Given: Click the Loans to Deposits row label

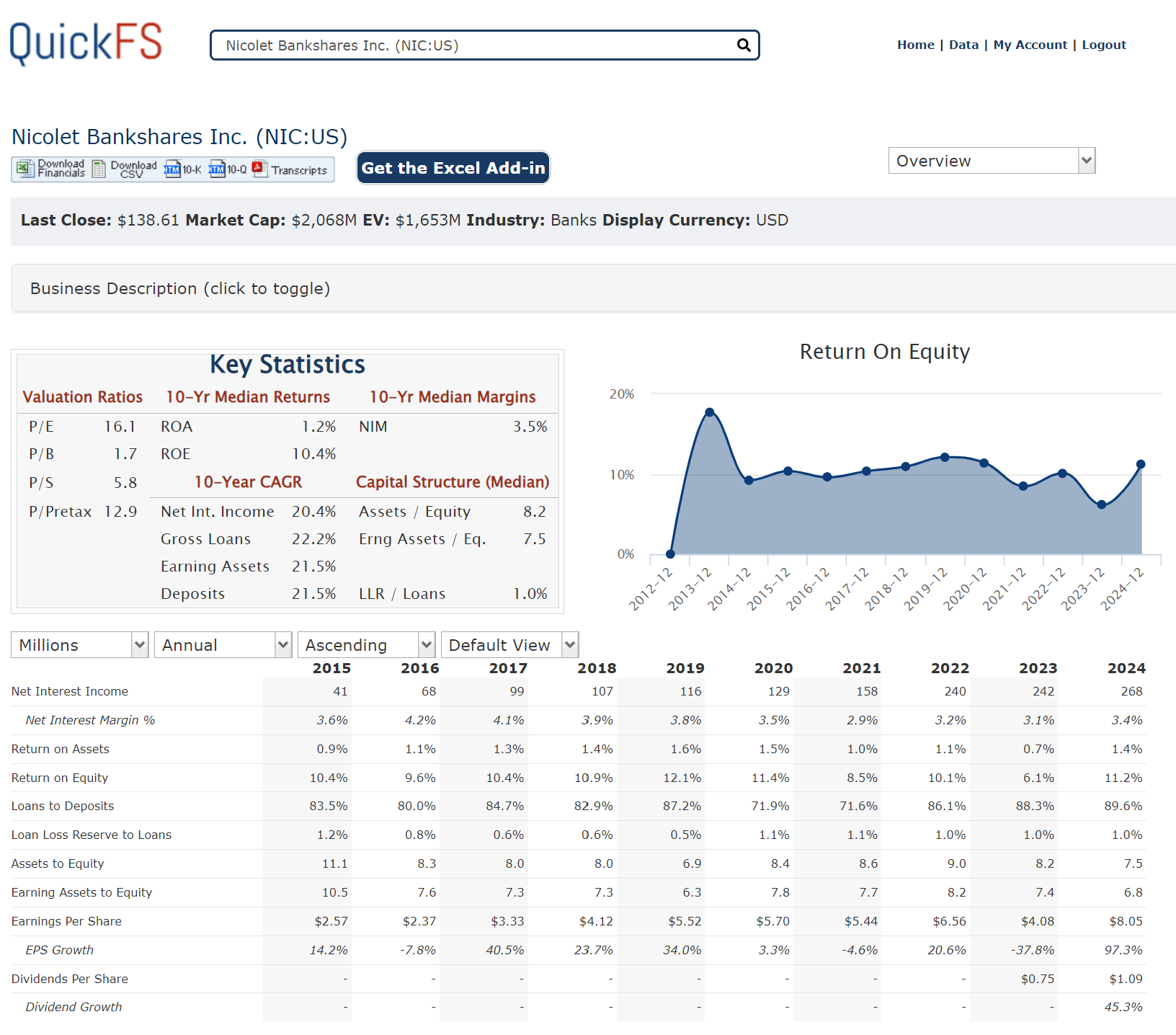Looking at the screenshot, I should tap(63, 806).
